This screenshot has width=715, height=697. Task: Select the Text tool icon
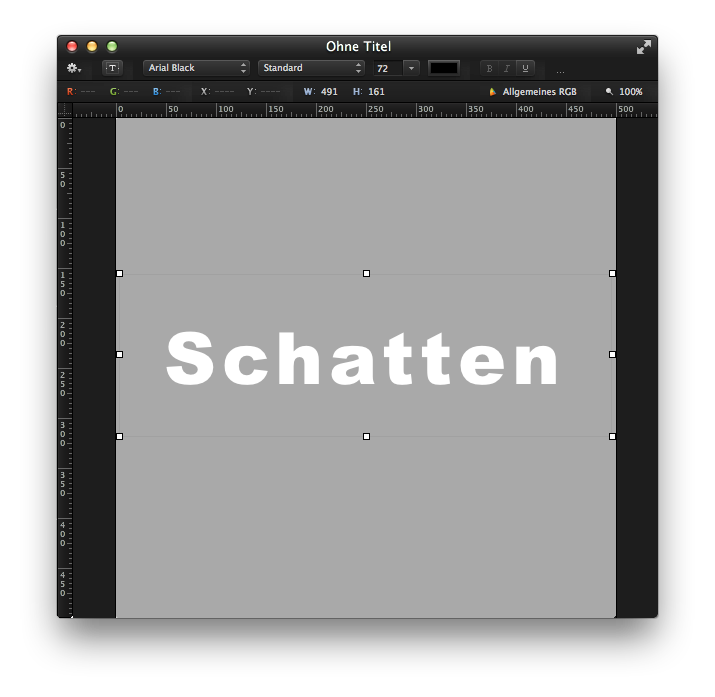tap(113, 68)
